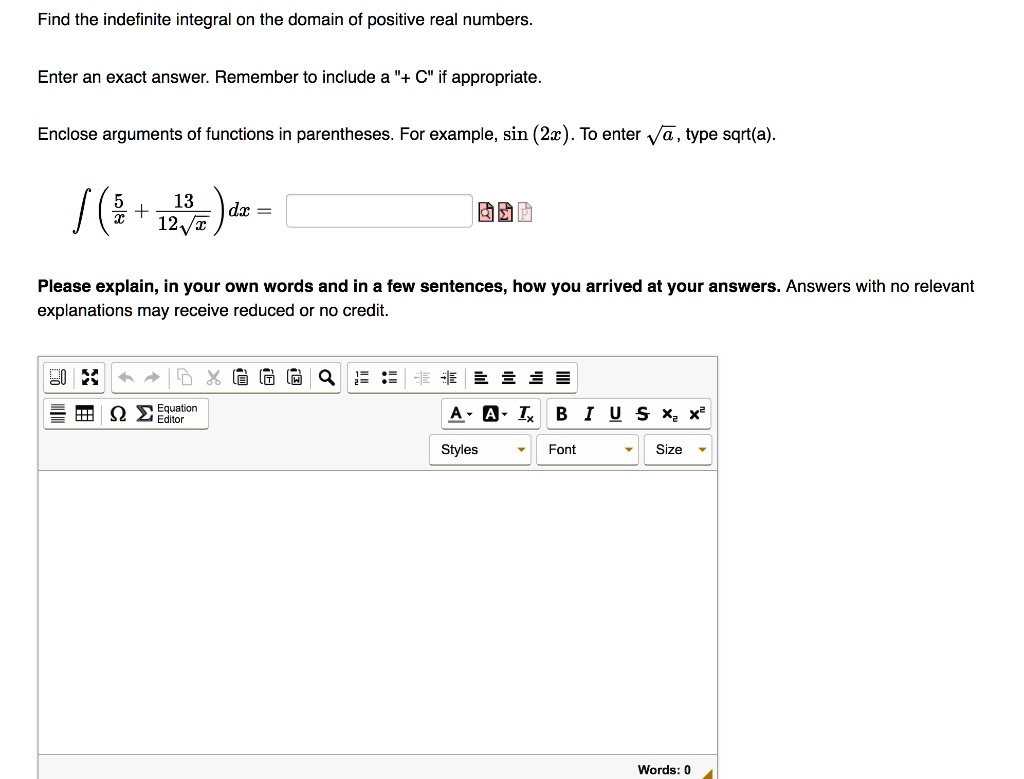Click the preview icon beside answer box
Screen dimensions: 1024x779
click(486, 212)
